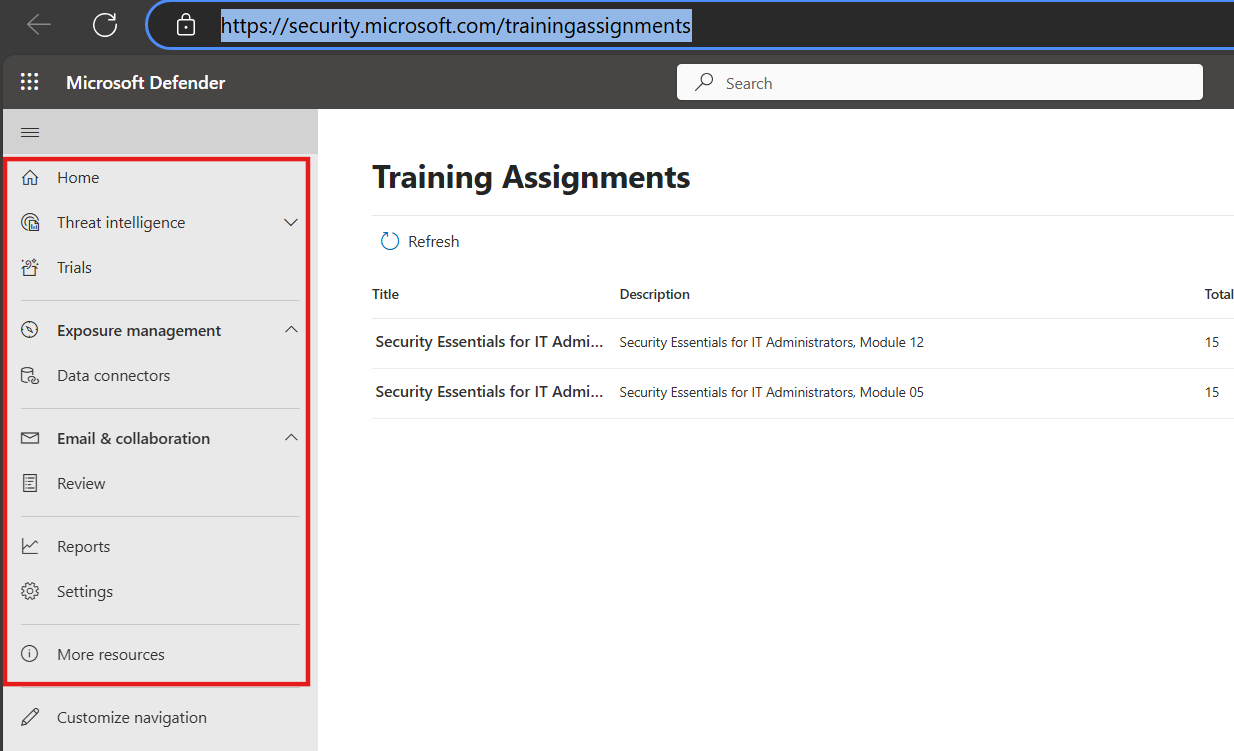Click the lock site-info icon
Image resolution: width=1234 pixels, height=751 pixels.
(x=186, y=25)
